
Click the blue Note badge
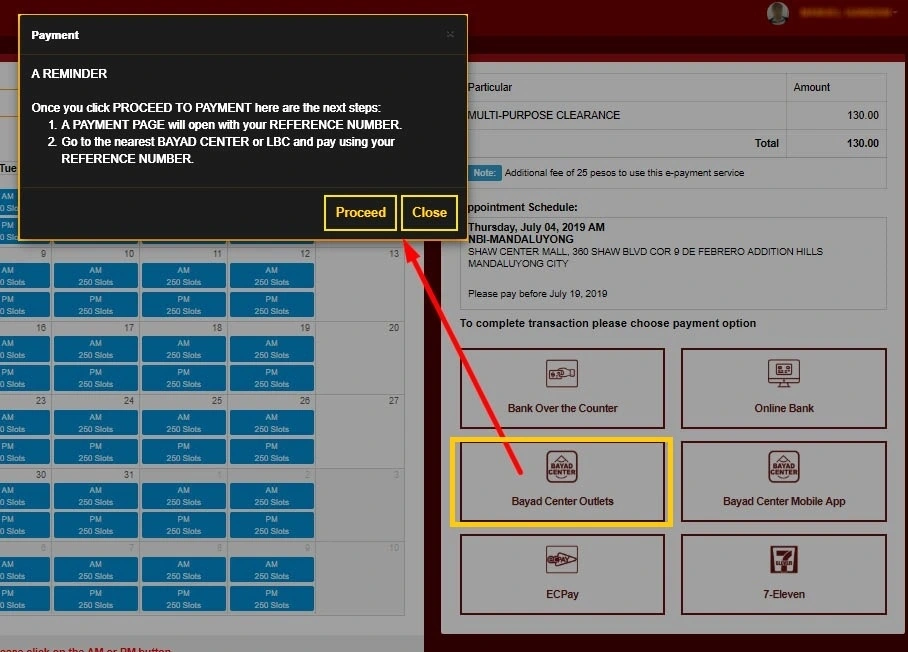[x=484, y=173]
